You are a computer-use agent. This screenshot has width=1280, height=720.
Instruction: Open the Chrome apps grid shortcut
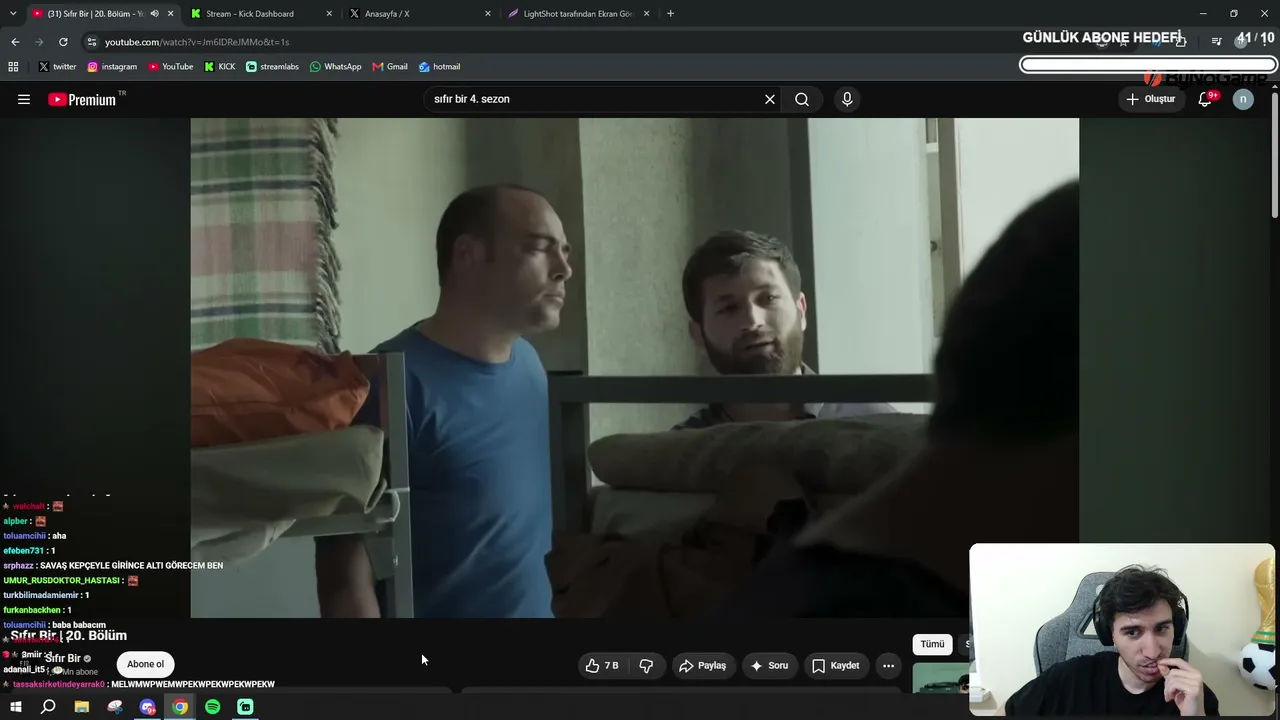coord(13,67)
